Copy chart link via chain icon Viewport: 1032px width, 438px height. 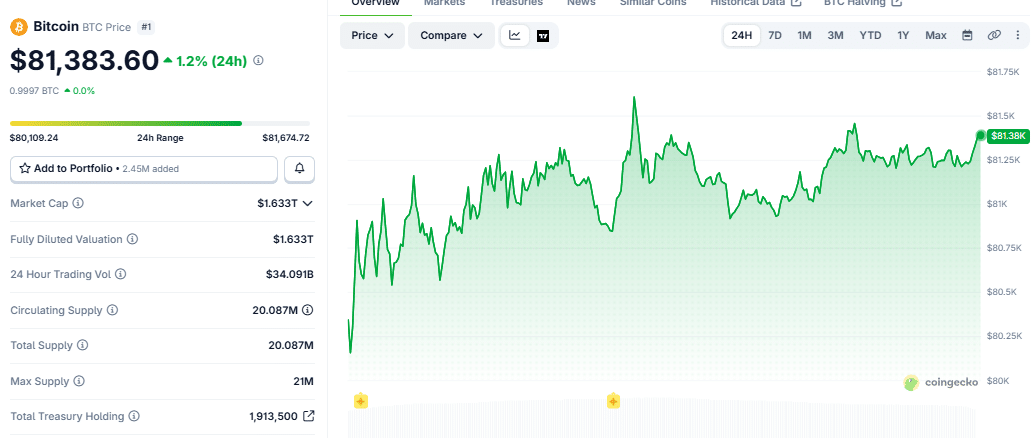coord(994,36)
